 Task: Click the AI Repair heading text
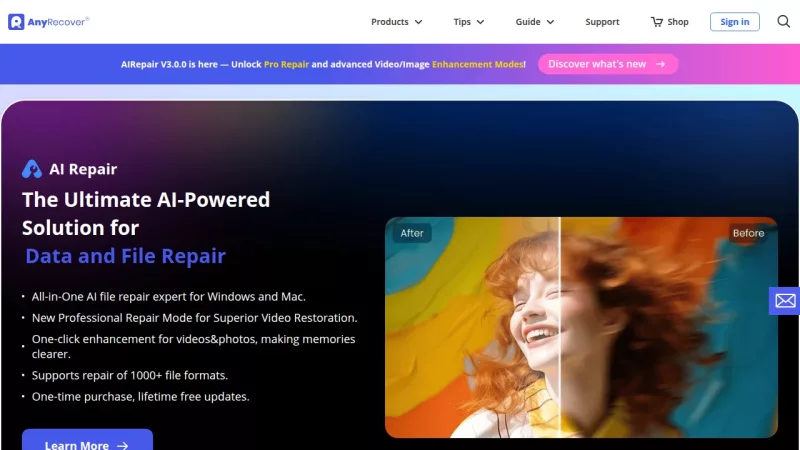point(83,169)
